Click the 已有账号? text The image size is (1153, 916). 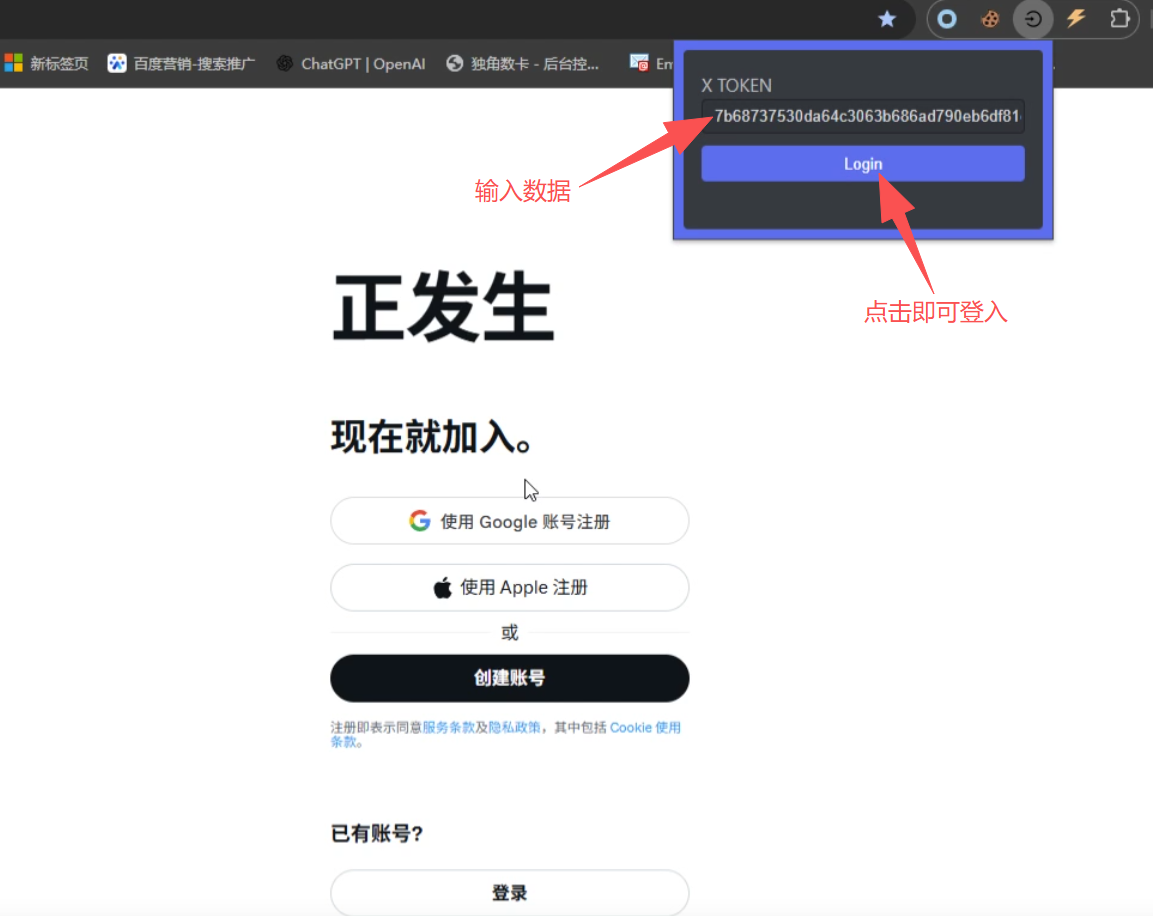[376, 833]
